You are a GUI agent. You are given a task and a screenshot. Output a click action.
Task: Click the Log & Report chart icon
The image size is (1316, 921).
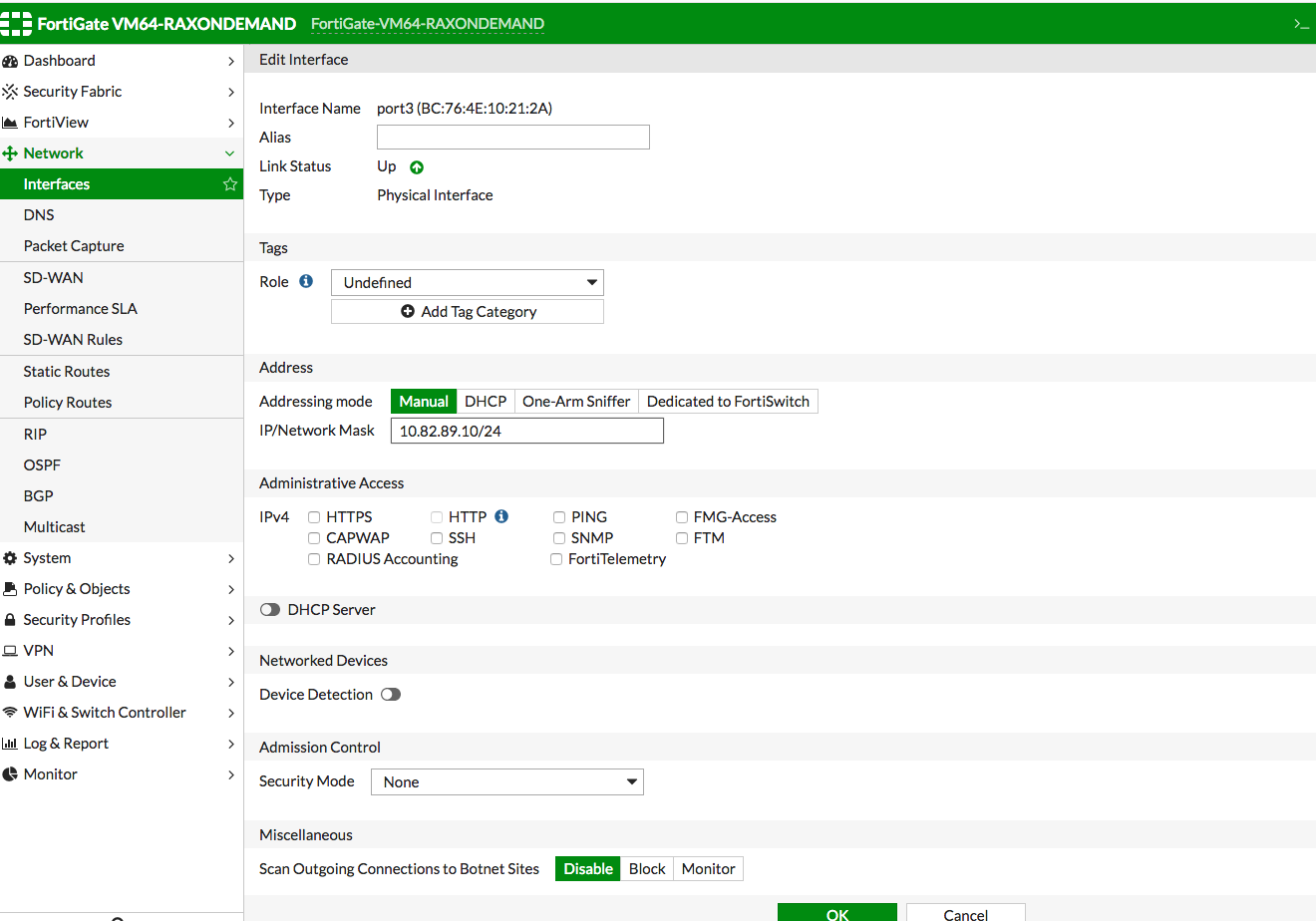pyautogui.click(x=10, y=744)
